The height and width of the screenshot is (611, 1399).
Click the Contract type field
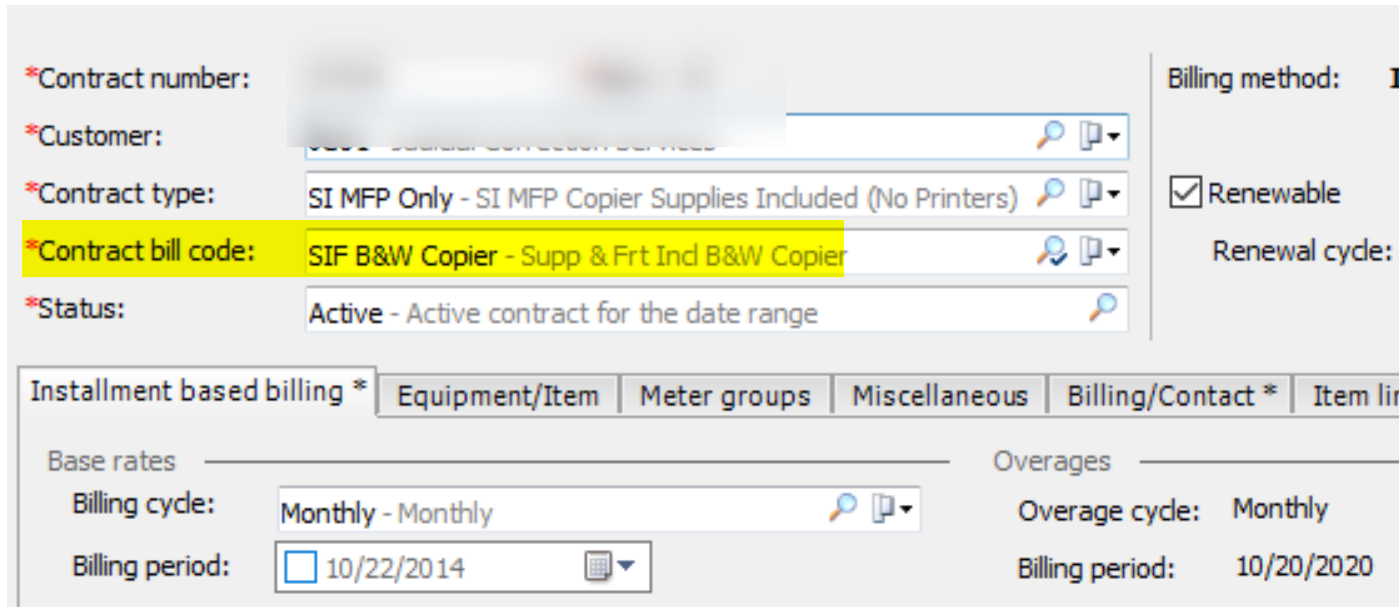717,194
